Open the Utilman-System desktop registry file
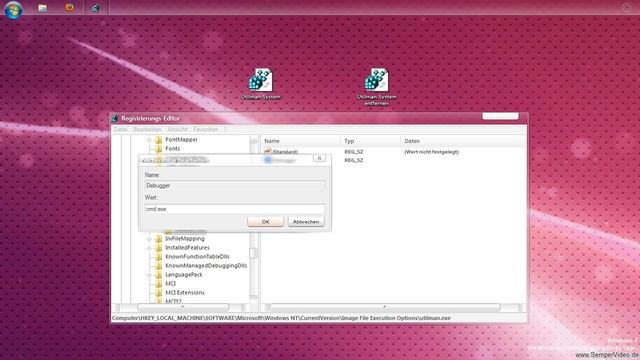 click(x=260, y=84)
